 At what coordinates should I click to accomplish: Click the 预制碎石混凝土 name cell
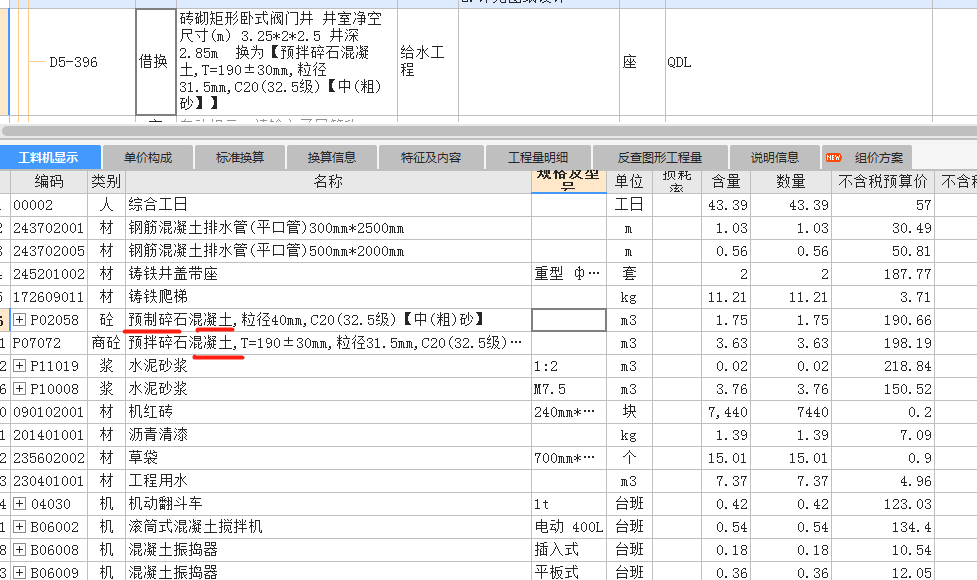click(328, 320)
